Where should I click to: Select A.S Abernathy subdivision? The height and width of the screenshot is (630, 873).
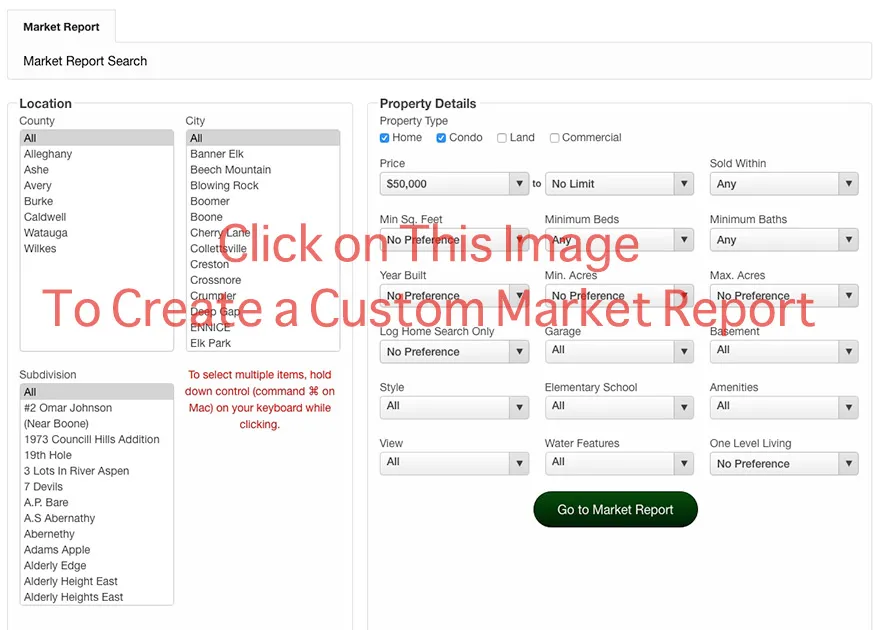click(97, 518)
